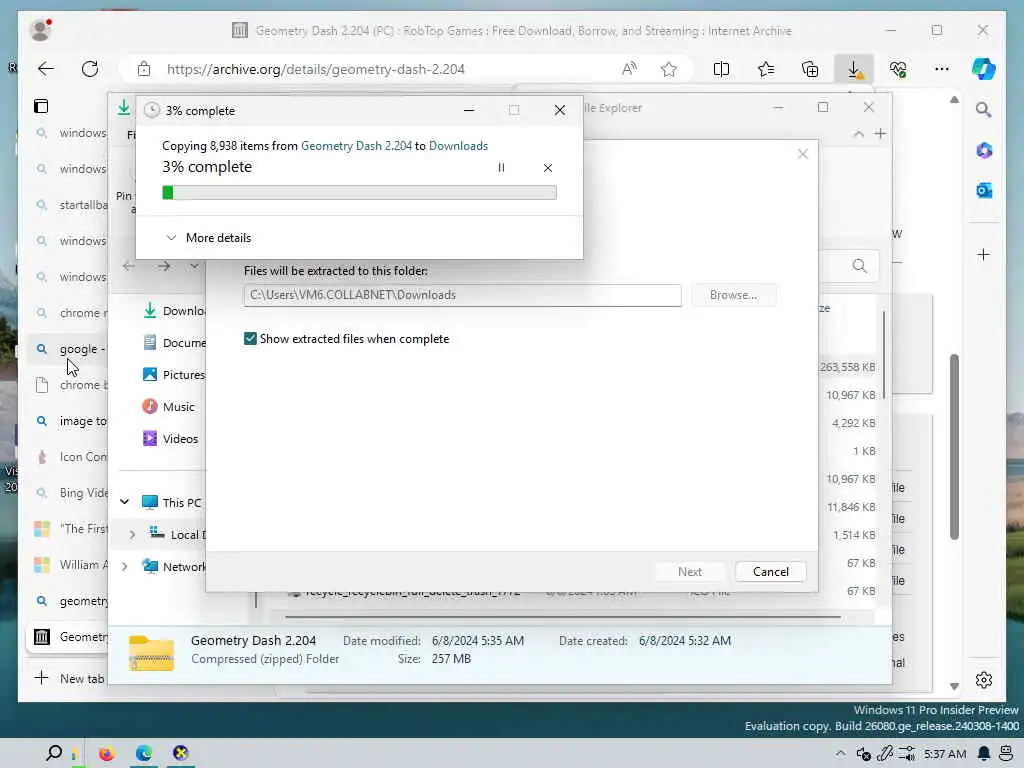Go back in File Explorer
1024x768 pixels.
[129, 266]
